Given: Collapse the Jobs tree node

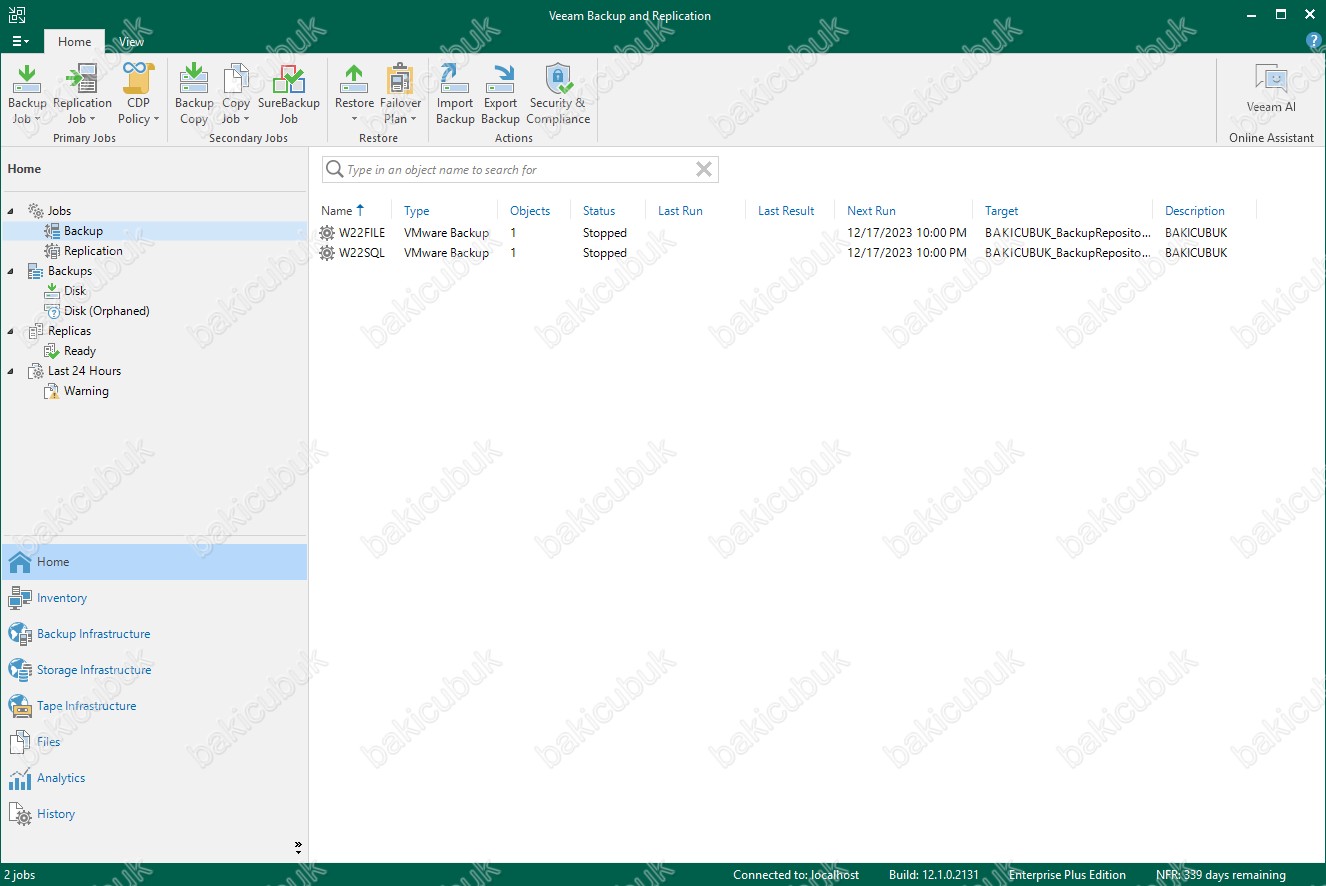Looking at the screenshot, I should point(11,211).
